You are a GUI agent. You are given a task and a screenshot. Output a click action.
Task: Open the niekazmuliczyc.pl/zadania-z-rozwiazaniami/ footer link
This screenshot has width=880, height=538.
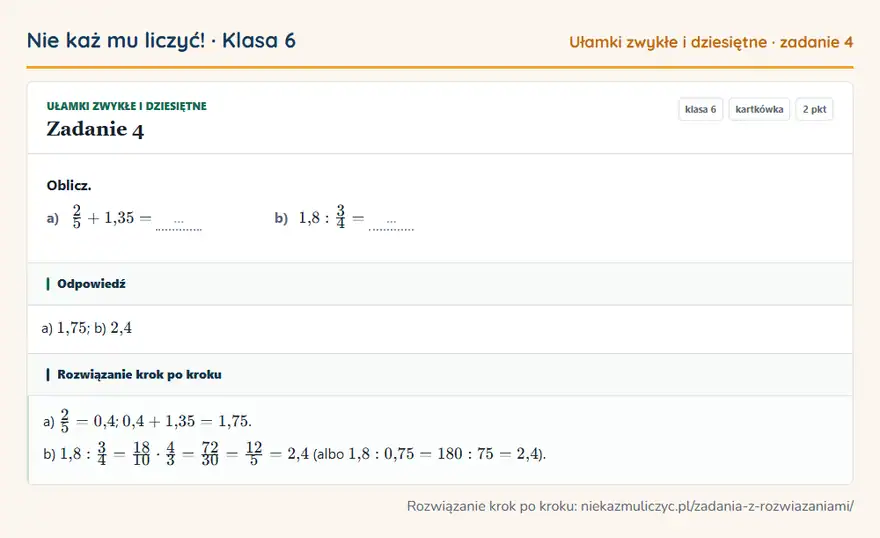tap(717, 506)
